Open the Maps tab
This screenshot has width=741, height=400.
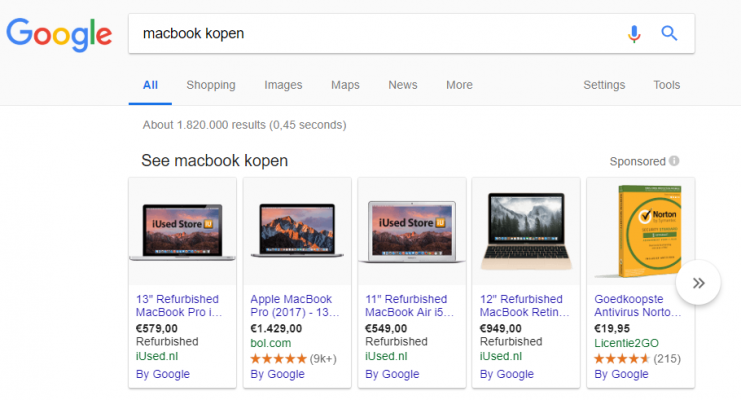pos(345,85)
